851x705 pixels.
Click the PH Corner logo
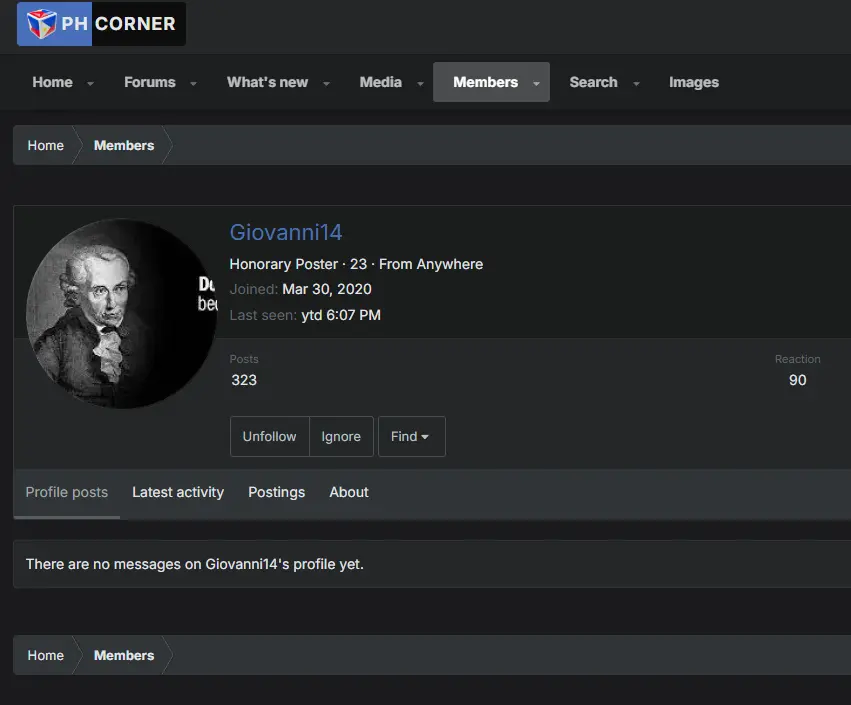pos(101,24)
